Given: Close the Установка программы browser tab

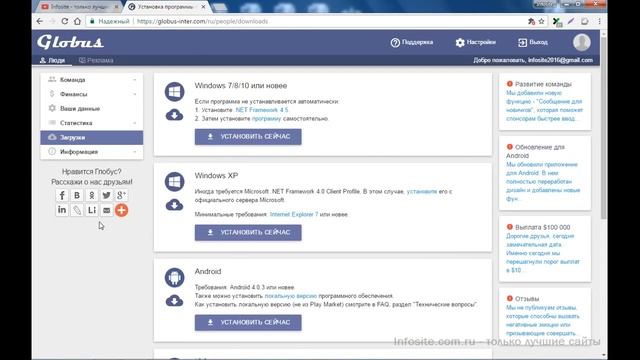Looking at the screenshot, I should (x=203, y=7).
